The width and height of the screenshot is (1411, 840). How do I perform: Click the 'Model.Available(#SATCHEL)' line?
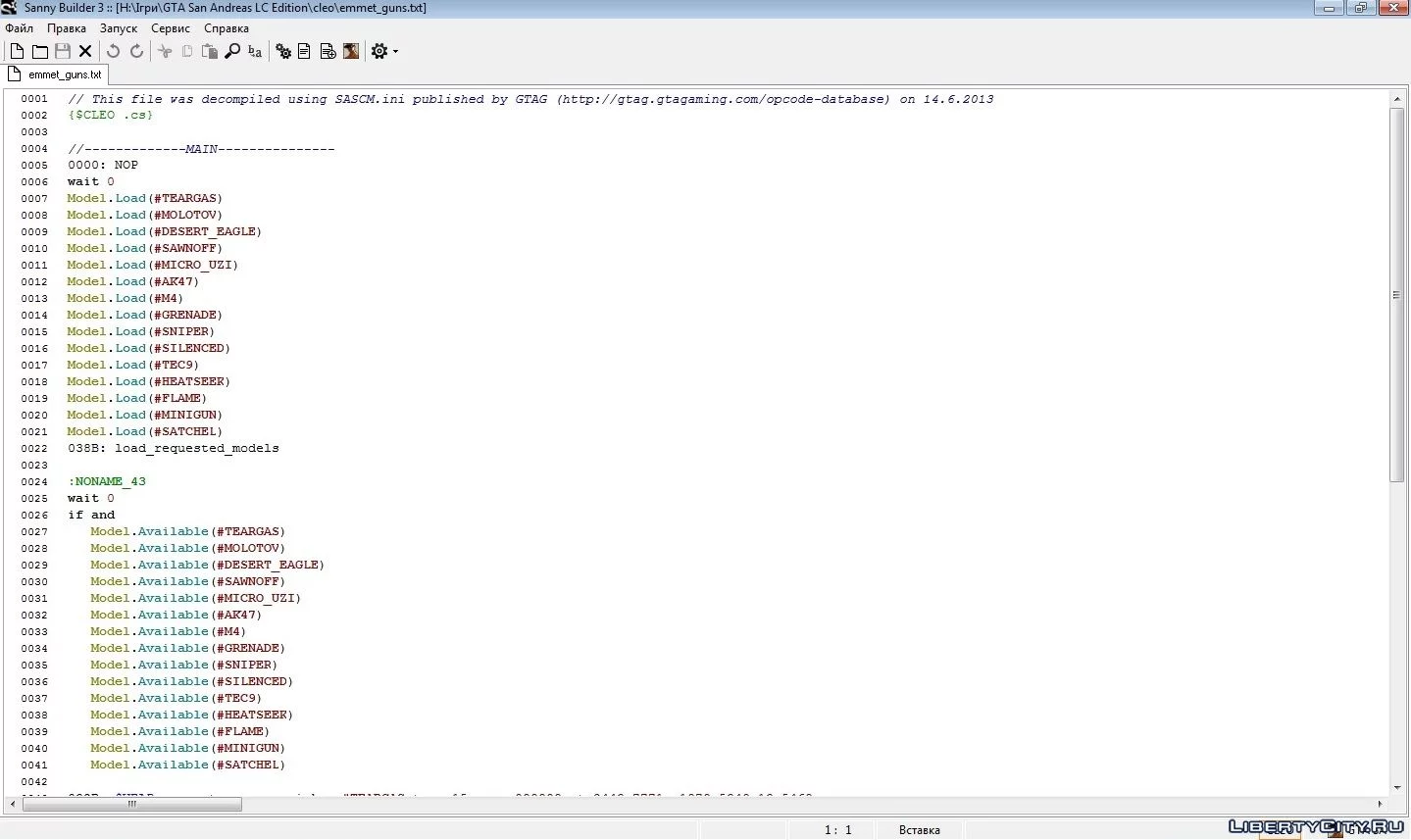(188, 766)
